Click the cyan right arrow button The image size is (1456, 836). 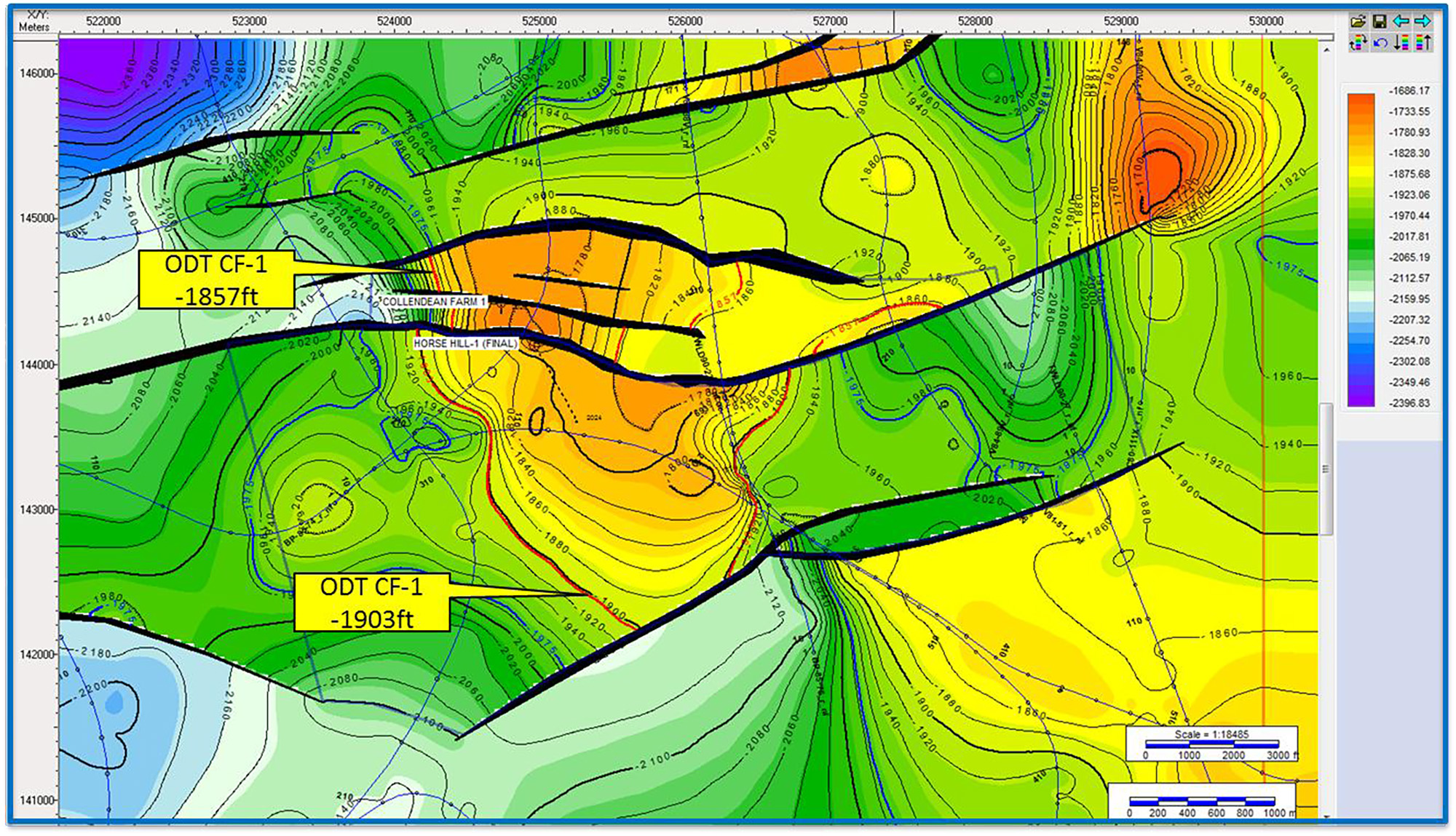coord(1422,22)
